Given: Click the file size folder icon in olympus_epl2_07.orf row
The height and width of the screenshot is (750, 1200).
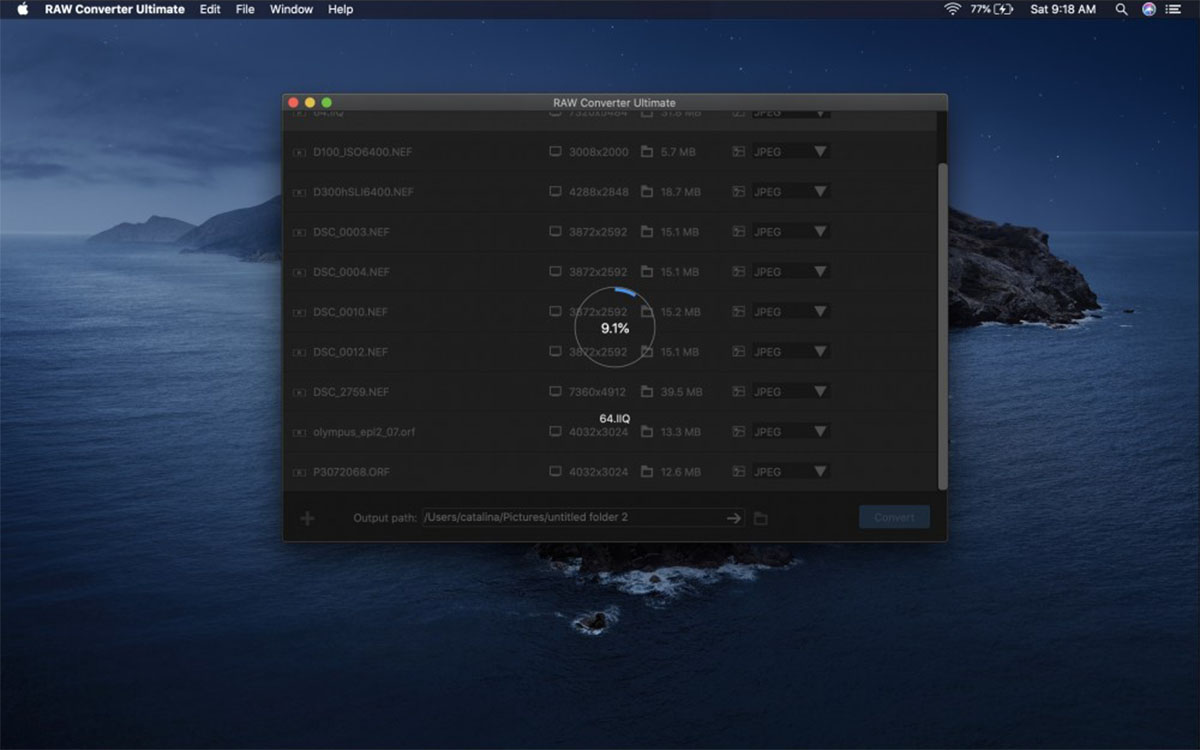Looking at the screenshot, I should [647, 431].
